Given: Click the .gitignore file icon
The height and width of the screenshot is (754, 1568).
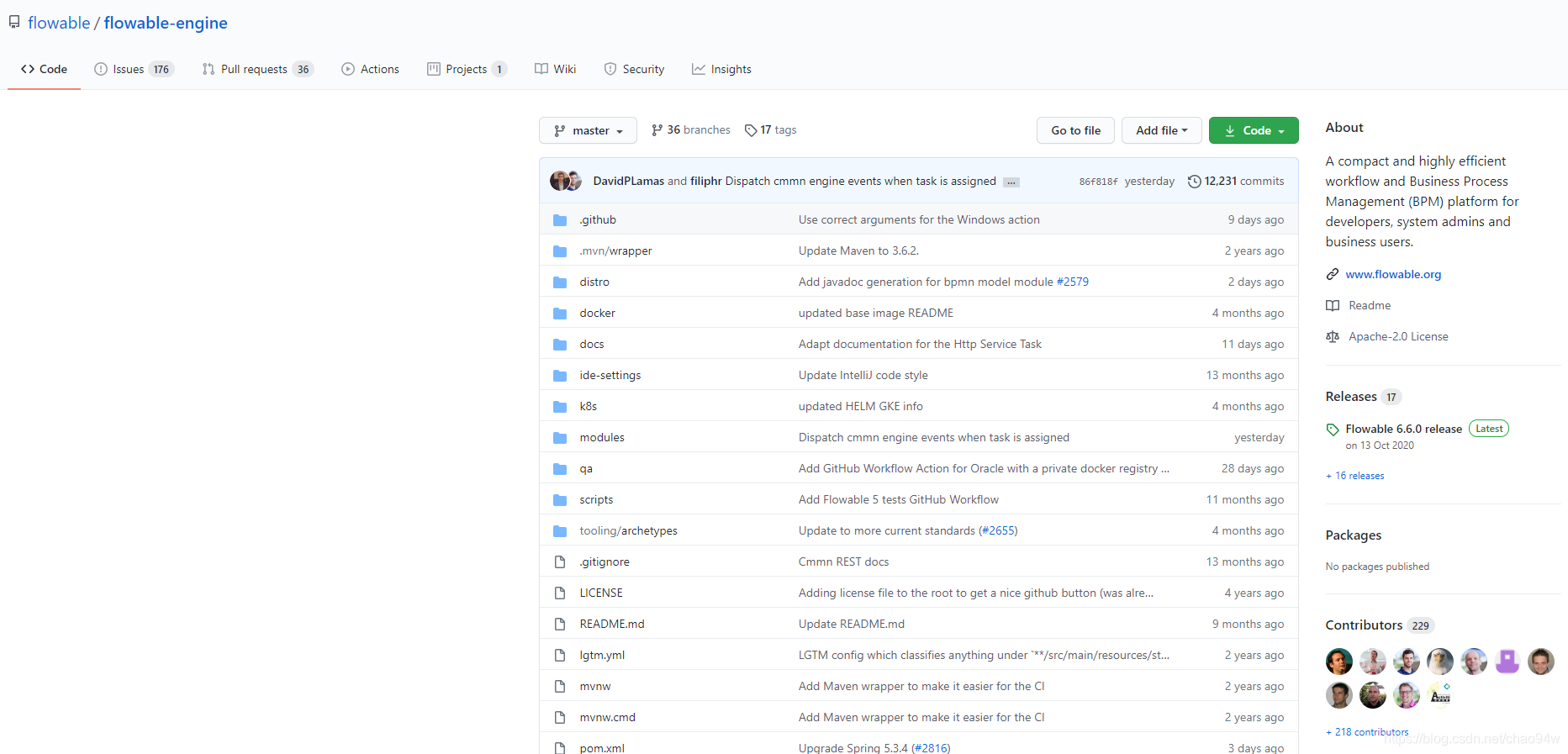Looking at the screenshot, I should [x=560, y=562].
